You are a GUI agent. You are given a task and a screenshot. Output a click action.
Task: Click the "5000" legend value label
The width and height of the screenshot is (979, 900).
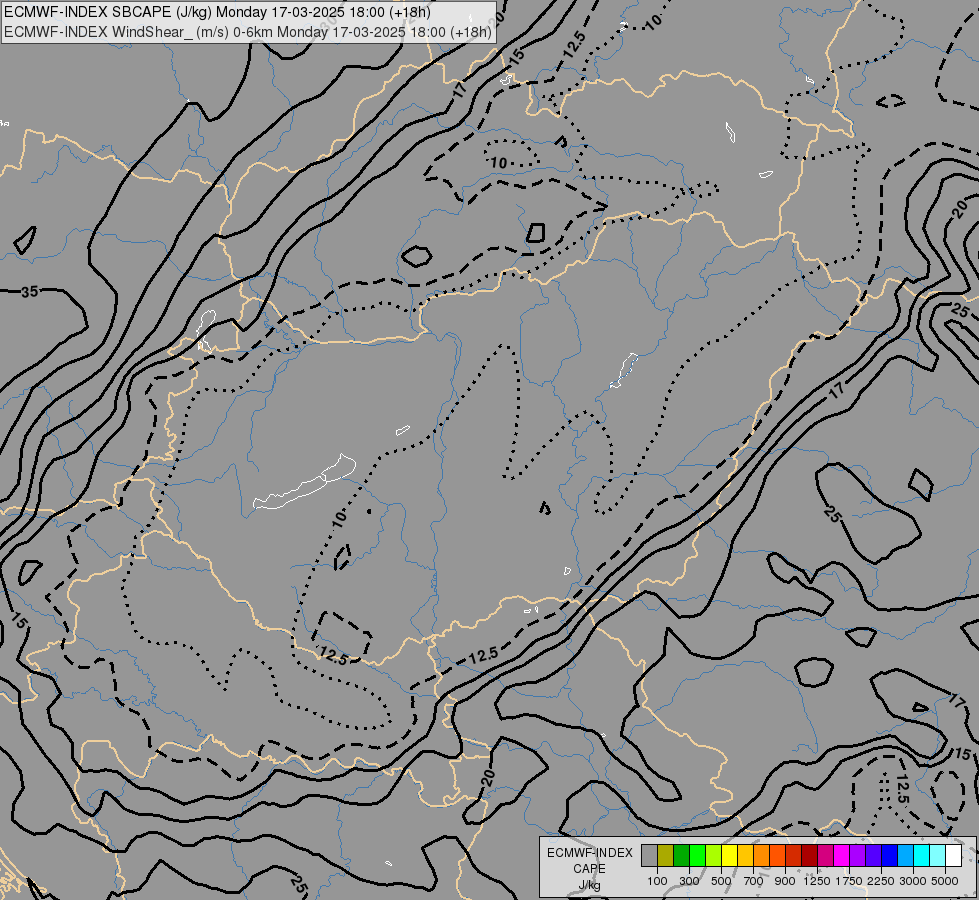click(x=945, y=881)
